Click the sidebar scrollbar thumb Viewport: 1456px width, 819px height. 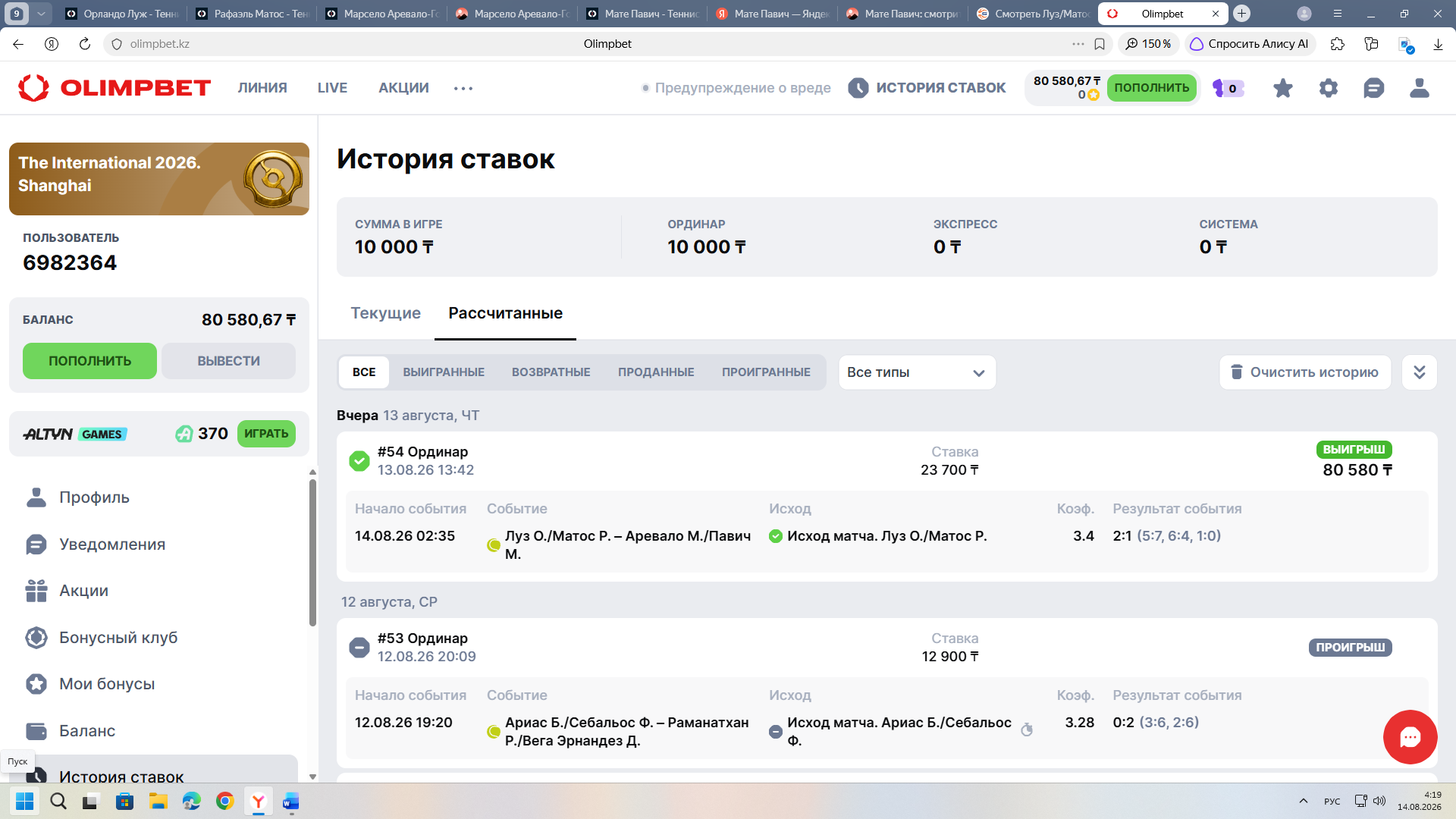click(x=312, y=554)
